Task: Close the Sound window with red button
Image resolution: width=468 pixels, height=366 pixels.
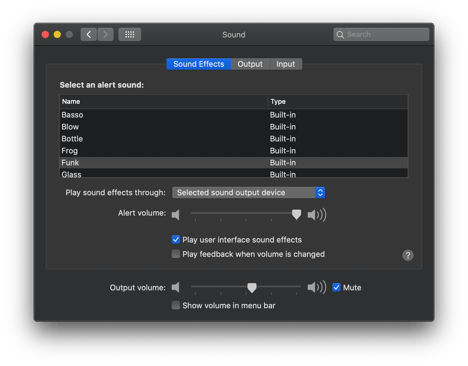Action: point(45,35)
